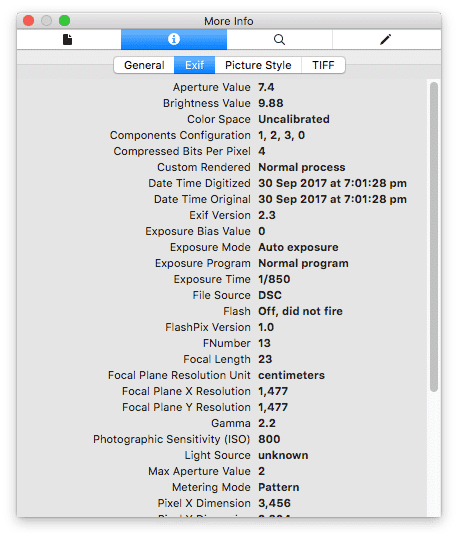
Task: Click the Date Time Original value
Action: click(332, 199)
